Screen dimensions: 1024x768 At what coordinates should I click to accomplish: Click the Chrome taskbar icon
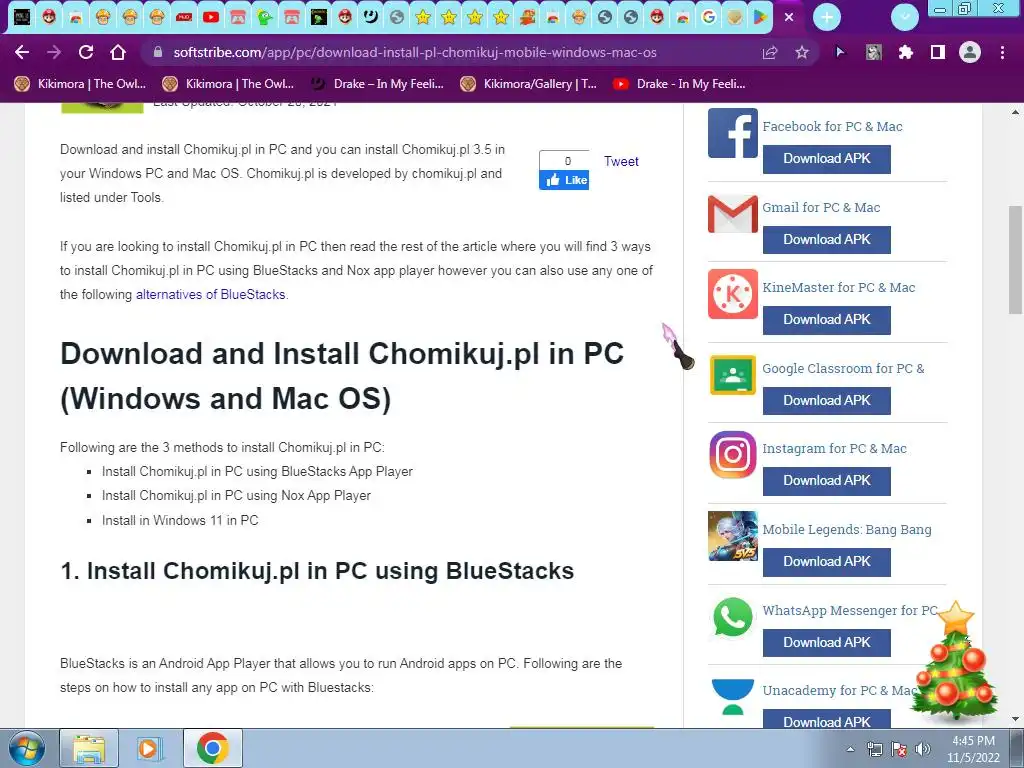(213, 748)
